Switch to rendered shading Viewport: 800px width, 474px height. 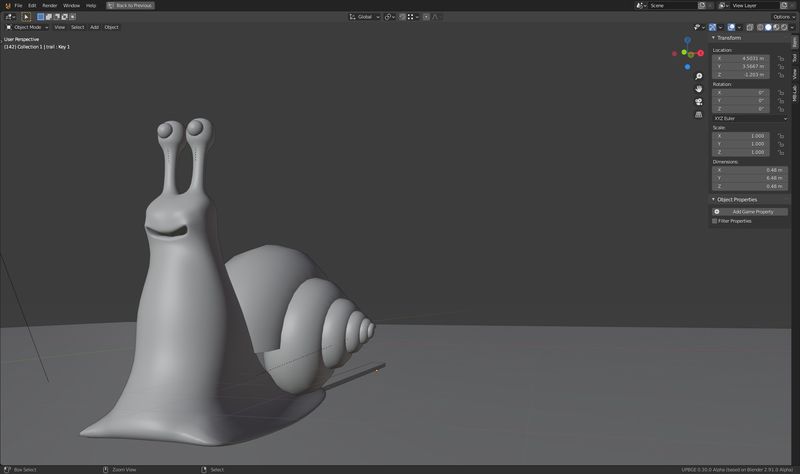(x=784, y=28)
